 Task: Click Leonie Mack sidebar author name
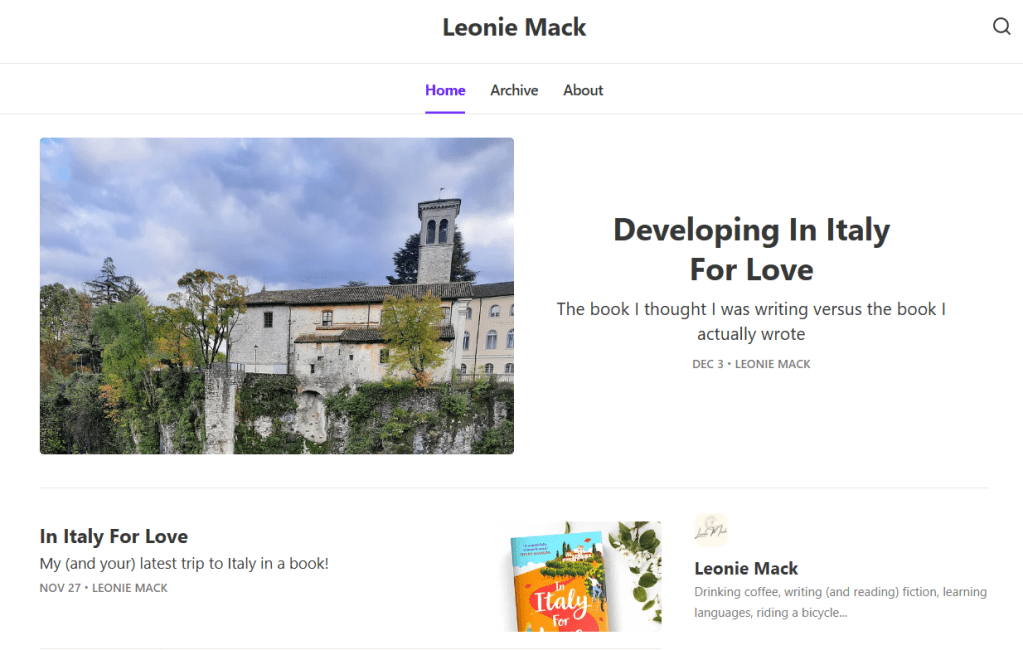tap(746, 568)
